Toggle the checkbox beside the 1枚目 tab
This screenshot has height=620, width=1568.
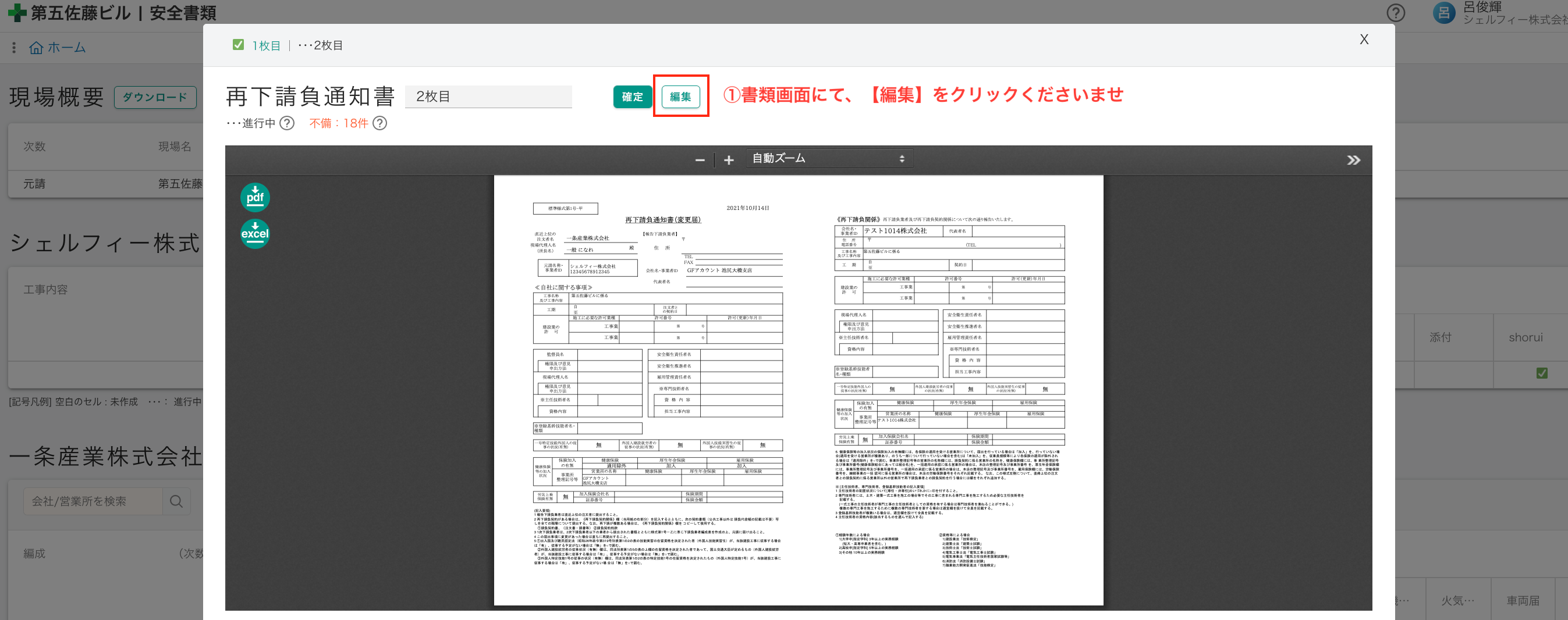(x=238, y=44)
